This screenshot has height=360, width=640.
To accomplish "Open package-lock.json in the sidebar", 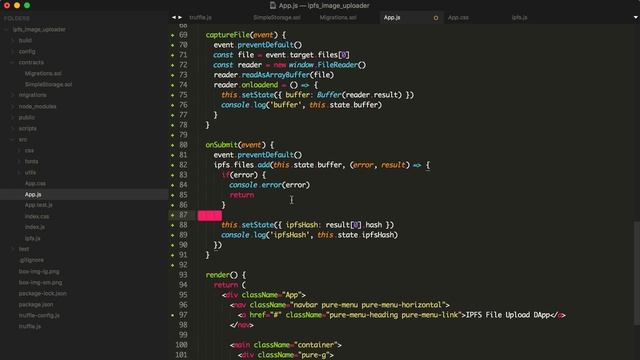I will click(x=42, y=293).
